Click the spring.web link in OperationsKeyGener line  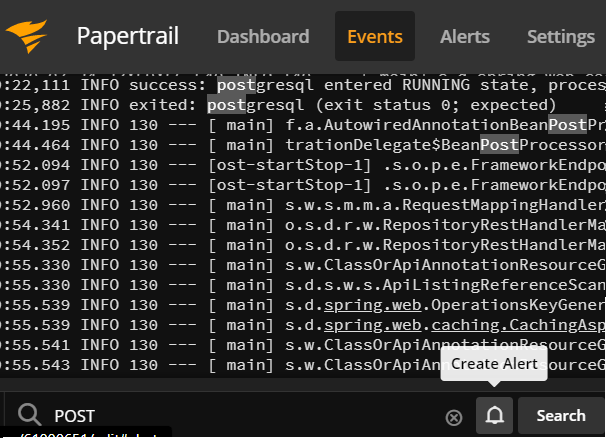pos(373,305)
